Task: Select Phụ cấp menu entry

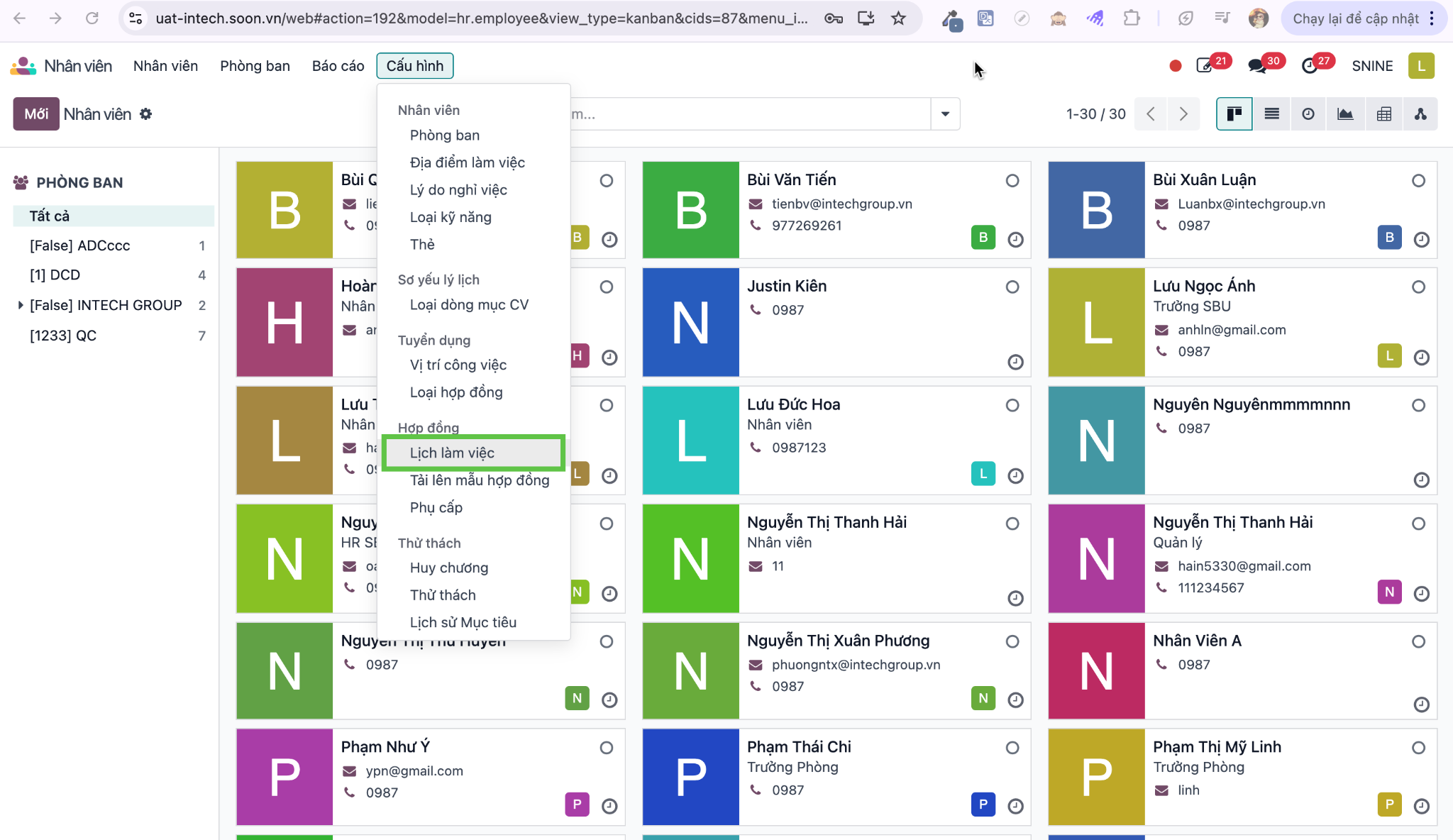Action: point(436,508)
